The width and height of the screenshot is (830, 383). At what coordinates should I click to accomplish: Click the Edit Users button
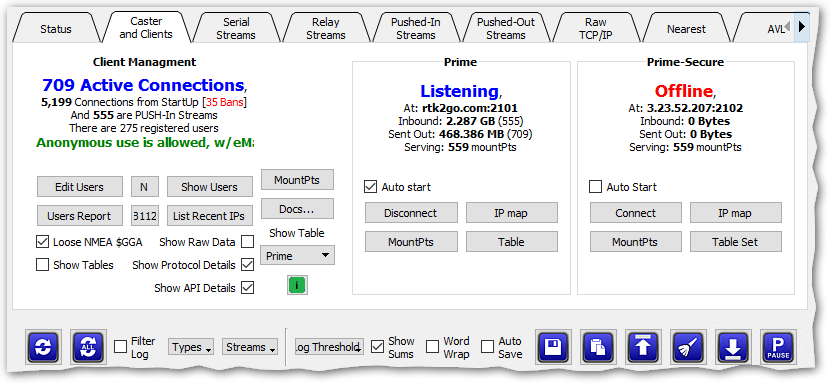click(x=79, y=187)
